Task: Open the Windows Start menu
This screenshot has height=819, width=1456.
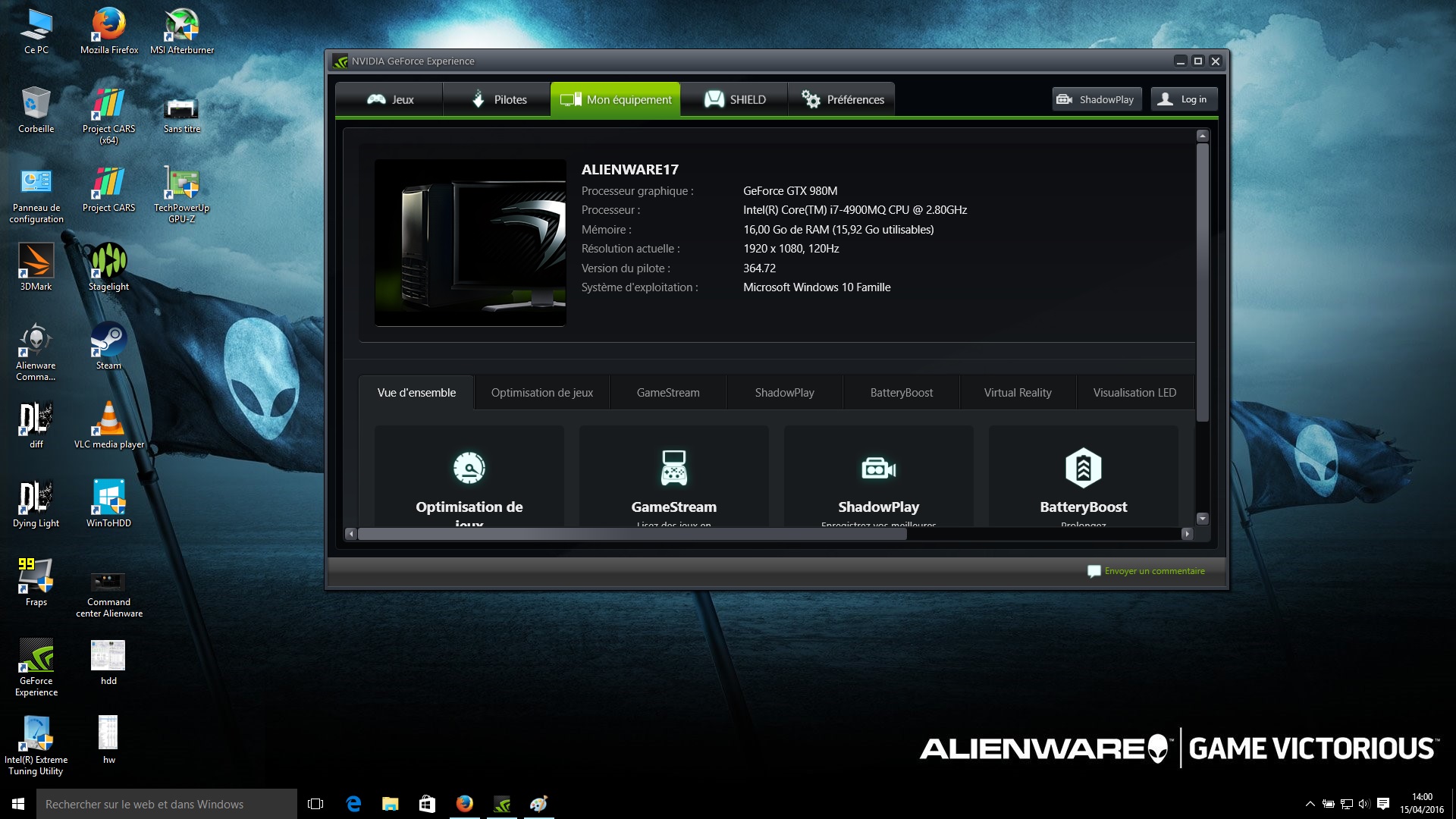Action: click(x=18, y=804)
